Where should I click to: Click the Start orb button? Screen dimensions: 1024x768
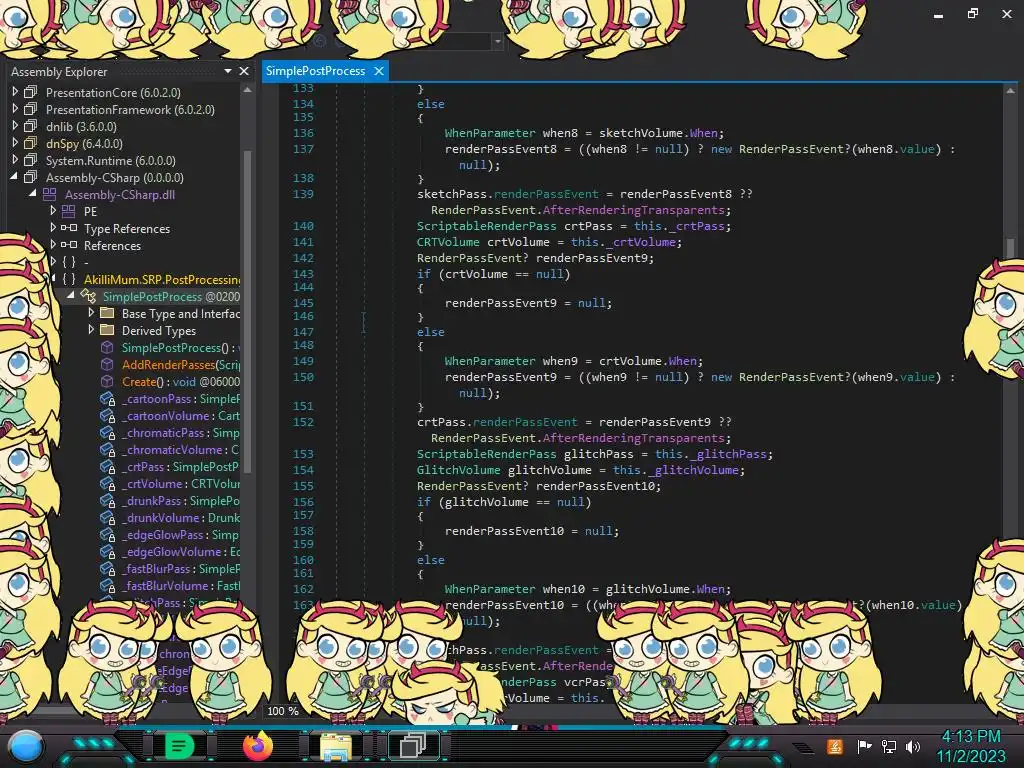[25, 747]
